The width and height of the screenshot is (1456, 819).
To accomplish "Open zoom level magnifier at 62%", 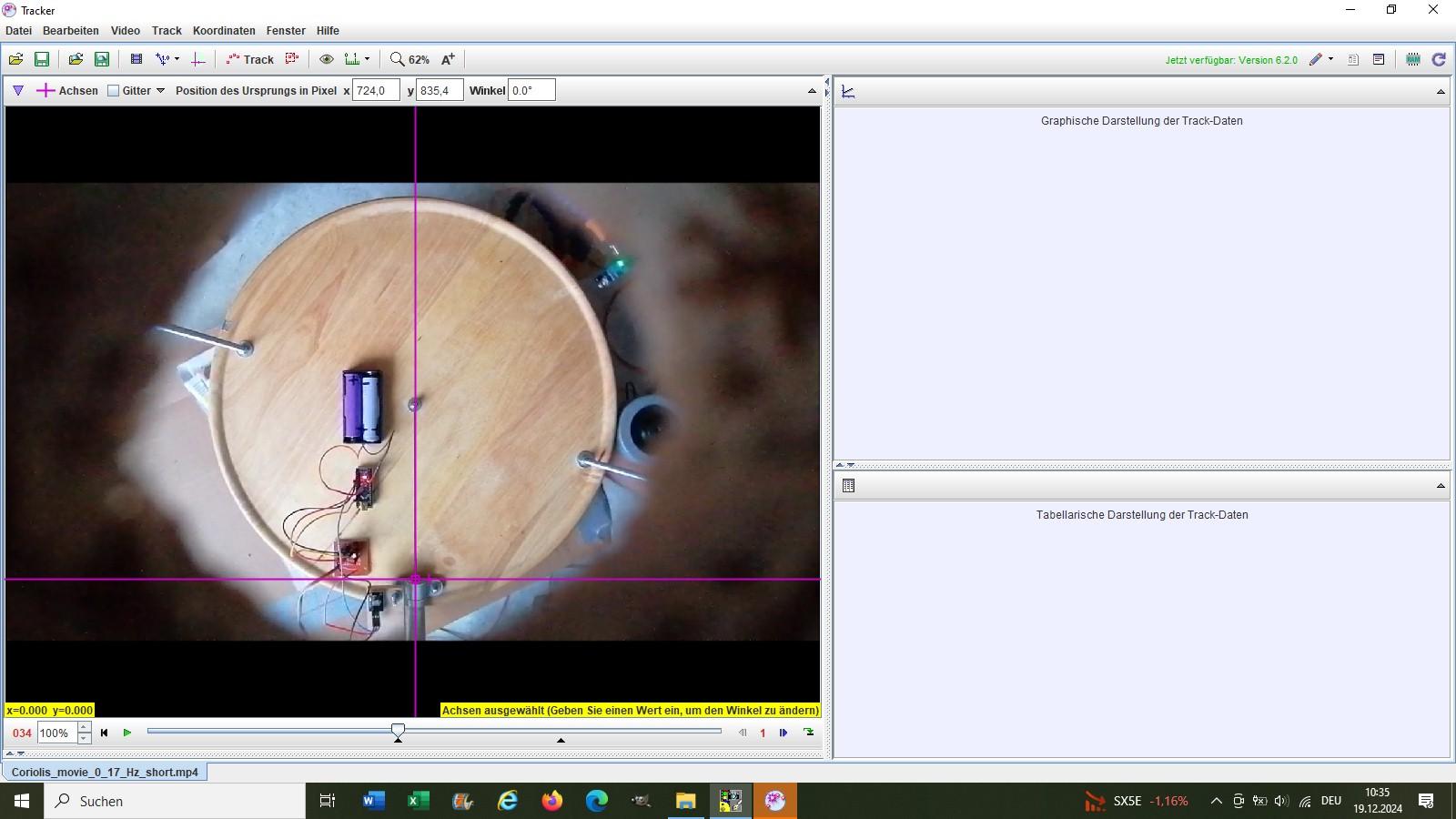I will tap(409, 59).
